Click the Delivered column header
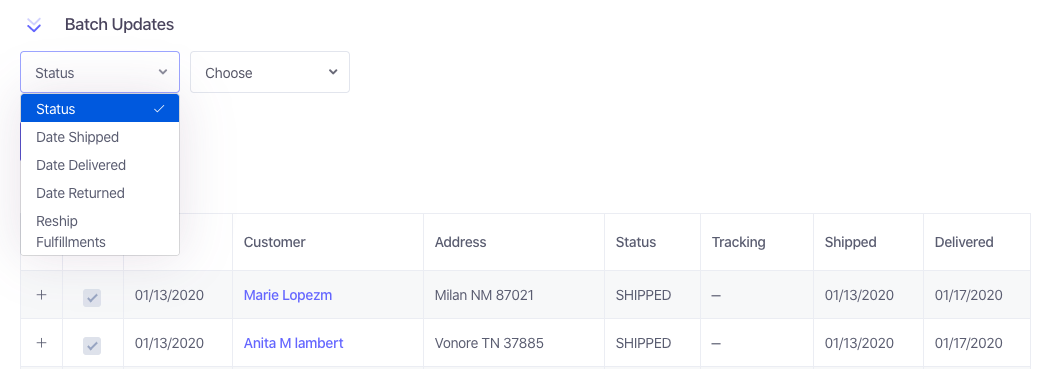Viewport: 1038px width, 369px height. pyautogui.click(x=964, y=242)
